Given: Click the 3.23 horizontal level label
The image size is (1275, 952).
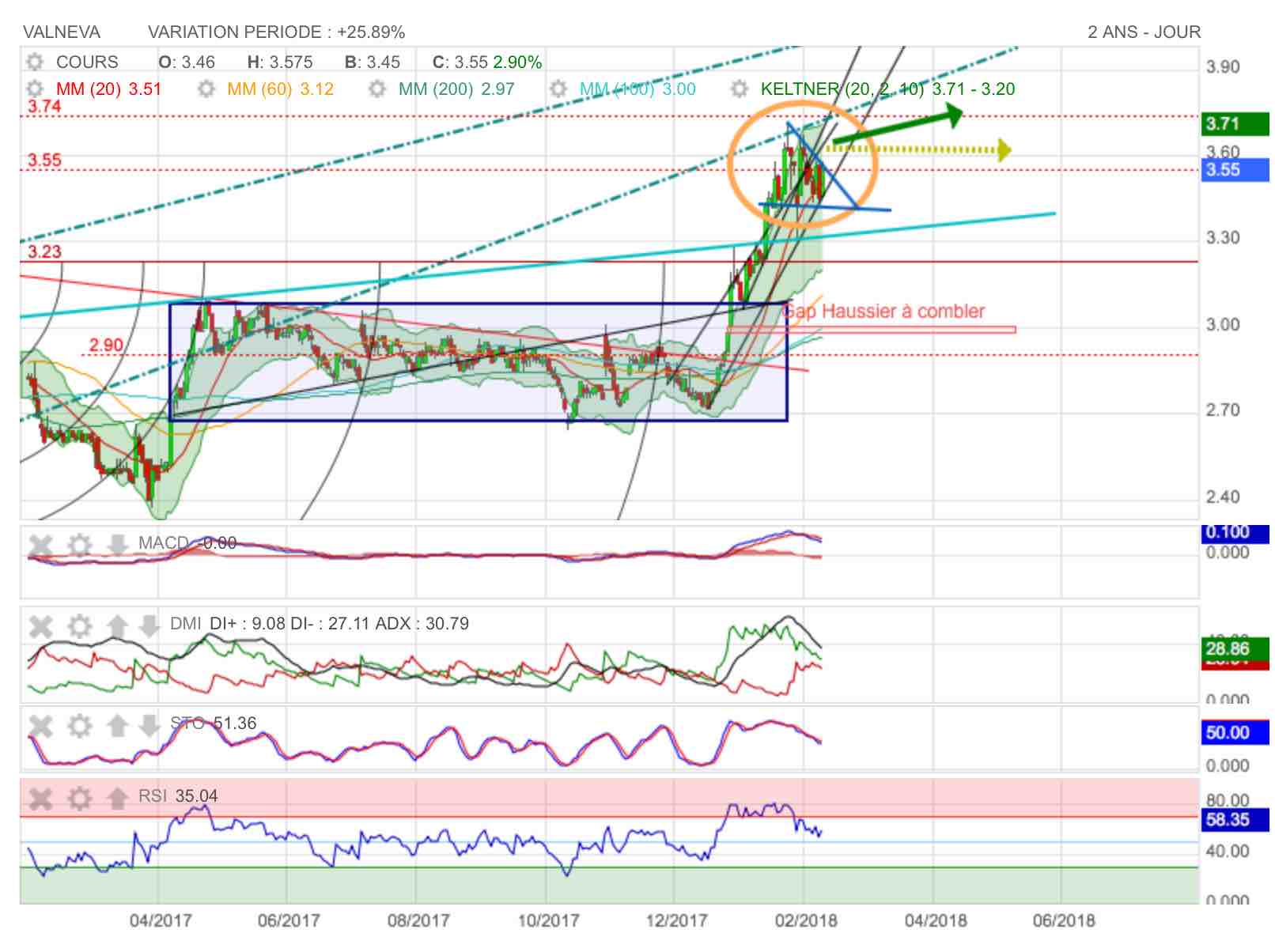Looking at the screenshot, I should tap(44, 251).
